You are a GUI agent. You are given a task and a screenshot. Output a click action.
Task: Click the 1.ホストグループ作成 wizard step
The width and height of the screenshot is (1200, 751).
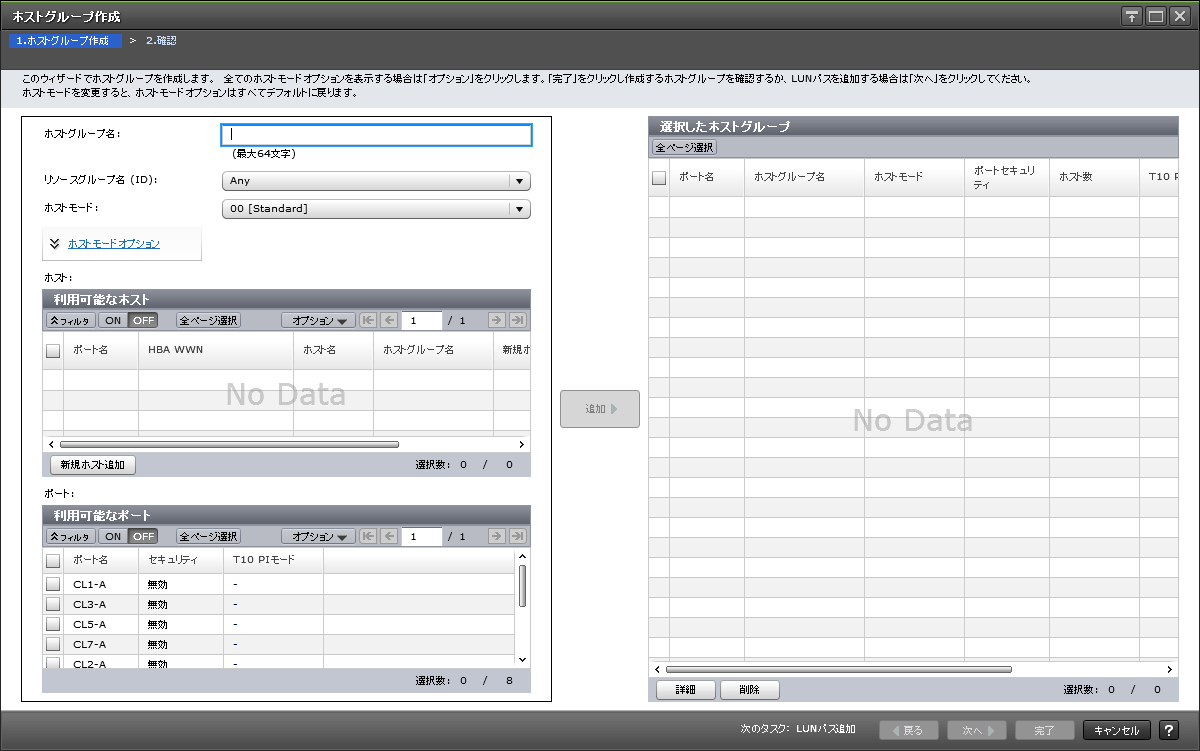[63, 41]
